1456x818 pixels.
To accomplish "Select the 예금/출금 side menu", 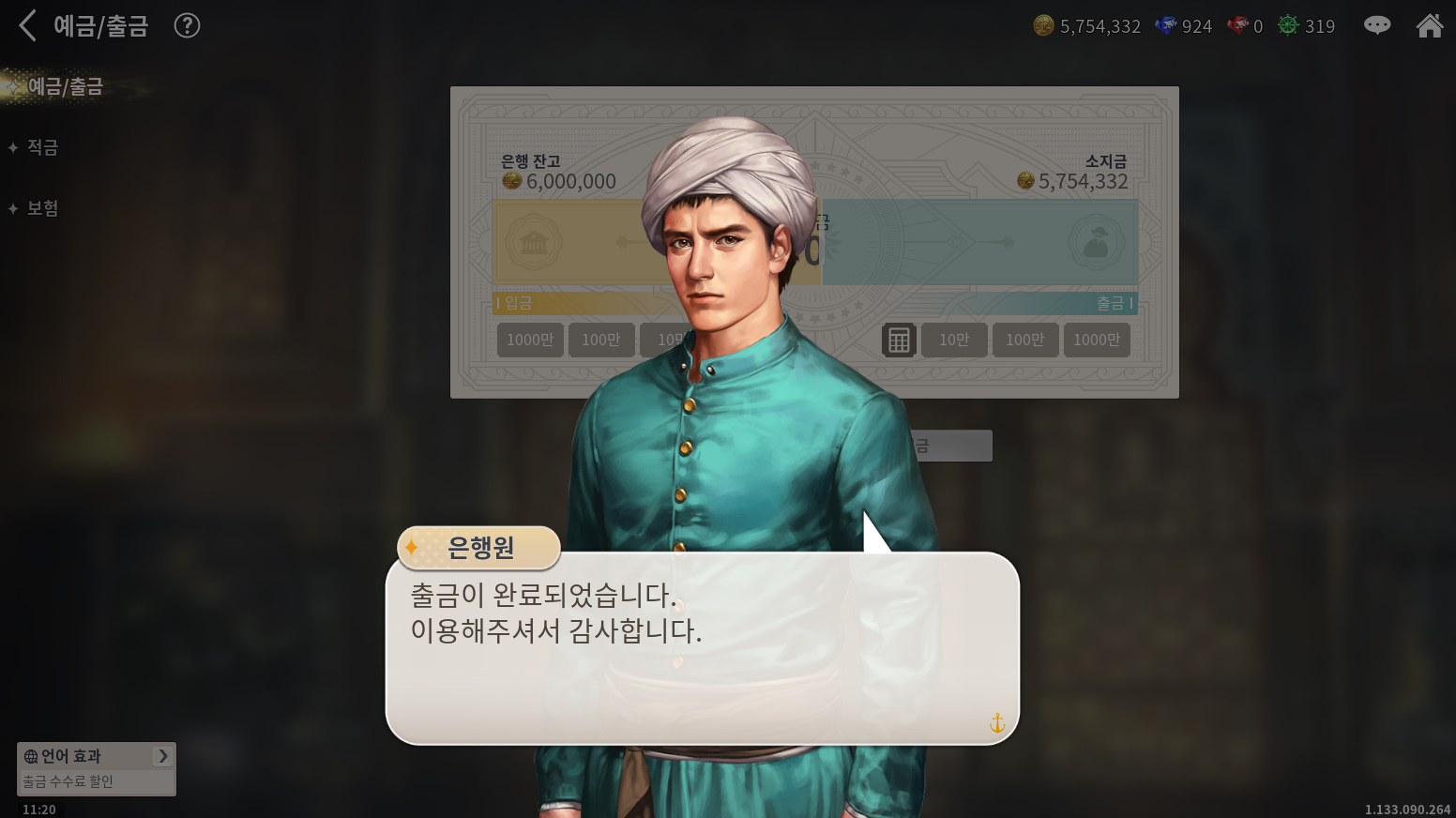I will pyautogui.click(x=66, y=86).
